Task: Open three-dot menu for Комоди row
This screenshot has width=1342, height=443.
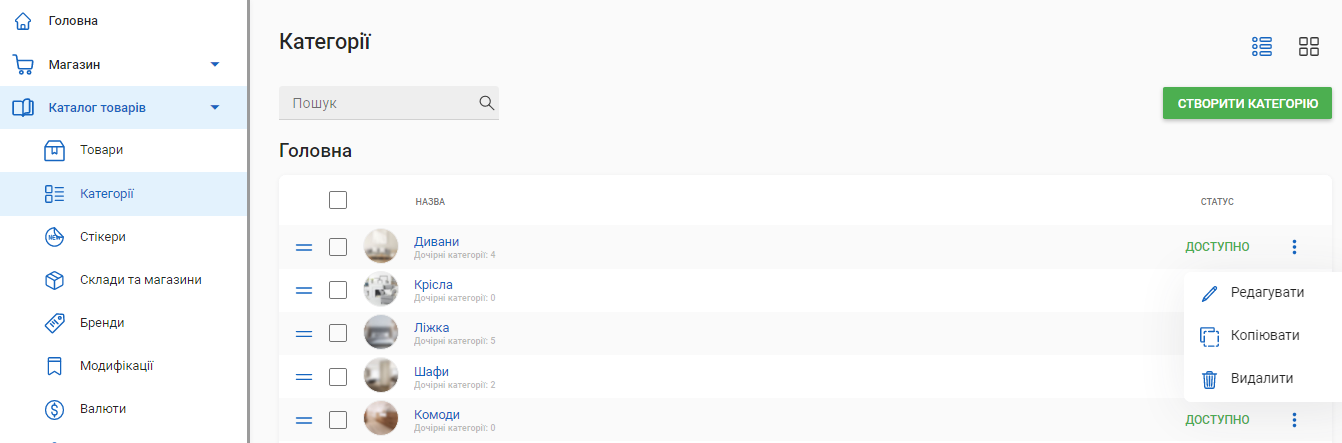Action: click(1294, 420)
